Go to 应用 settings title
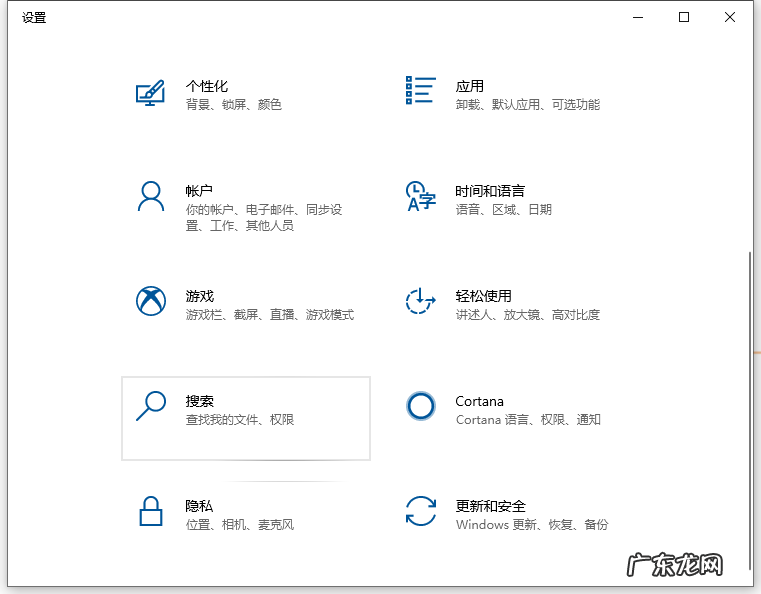The image size is (761, 594). click(470, 86)
